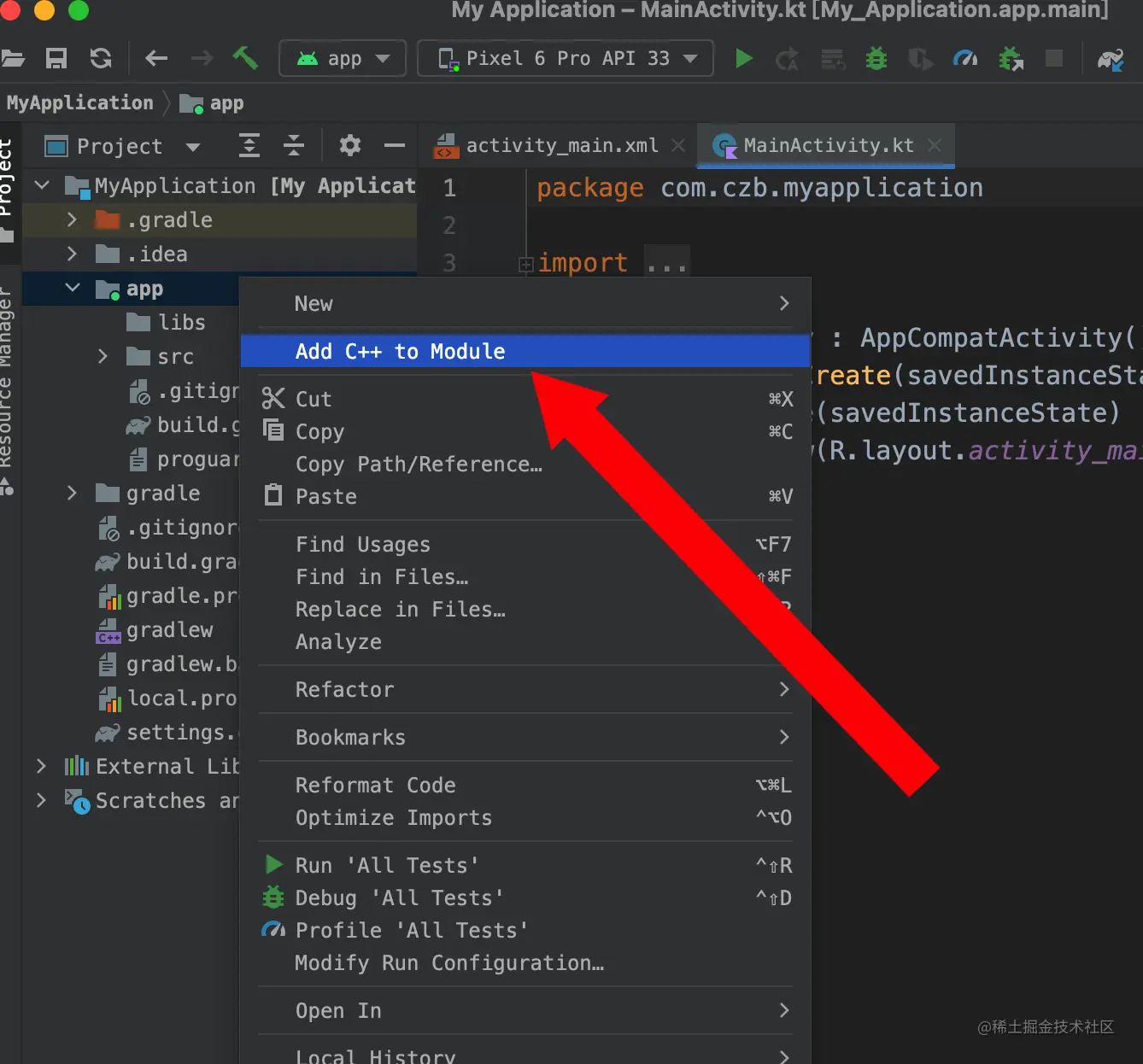Viewport: 1143px width, 1064px height.
Task: Build project with the hammer icon
Action: coord(245,57)
